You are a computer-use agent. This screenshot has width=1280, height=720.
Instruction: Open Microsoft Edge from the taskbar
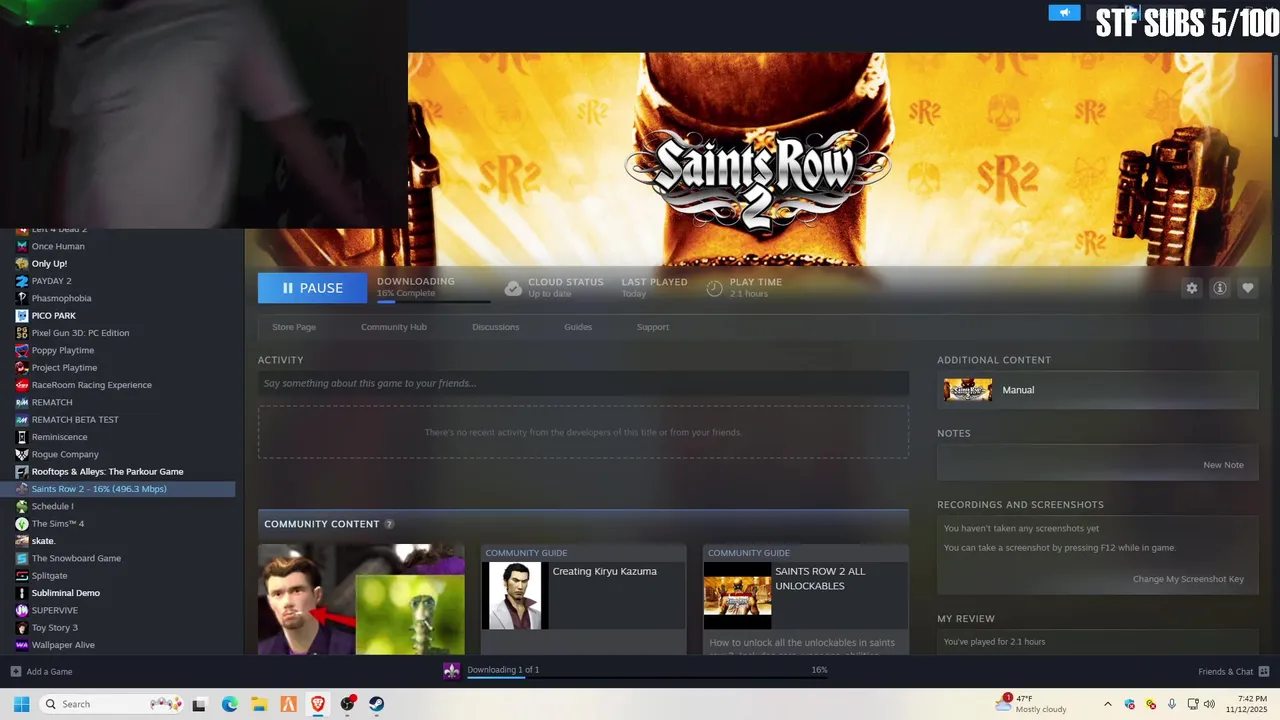[229, 704]
